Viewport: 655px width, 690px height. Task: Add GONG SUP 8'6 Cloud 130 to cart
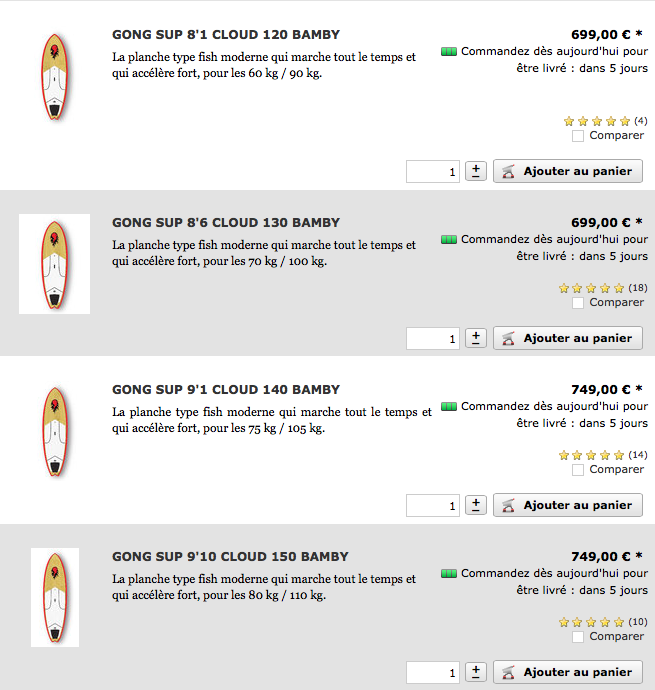[568, 338]
